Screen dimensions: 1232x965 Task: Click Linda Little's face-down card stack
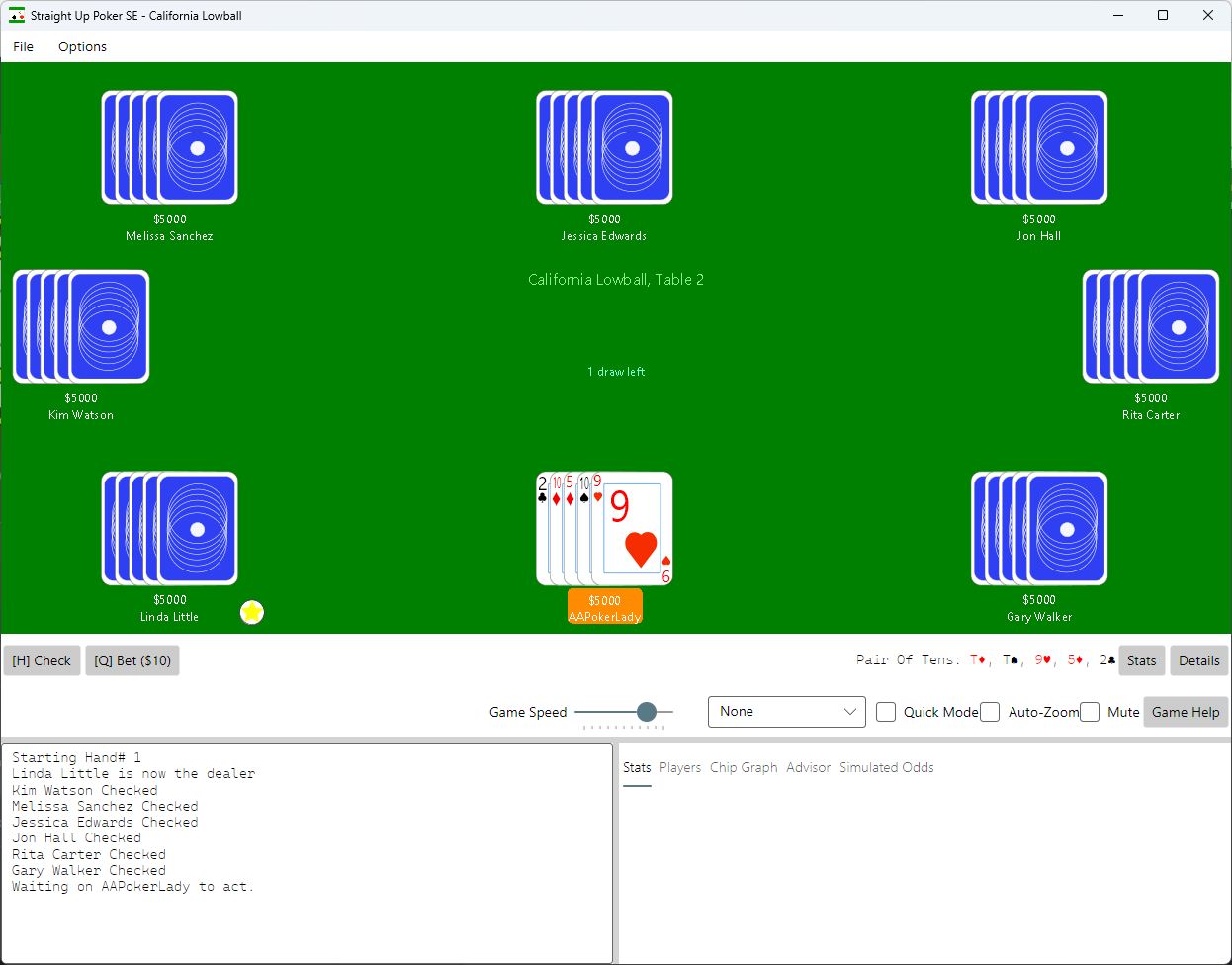click(170, 528)
